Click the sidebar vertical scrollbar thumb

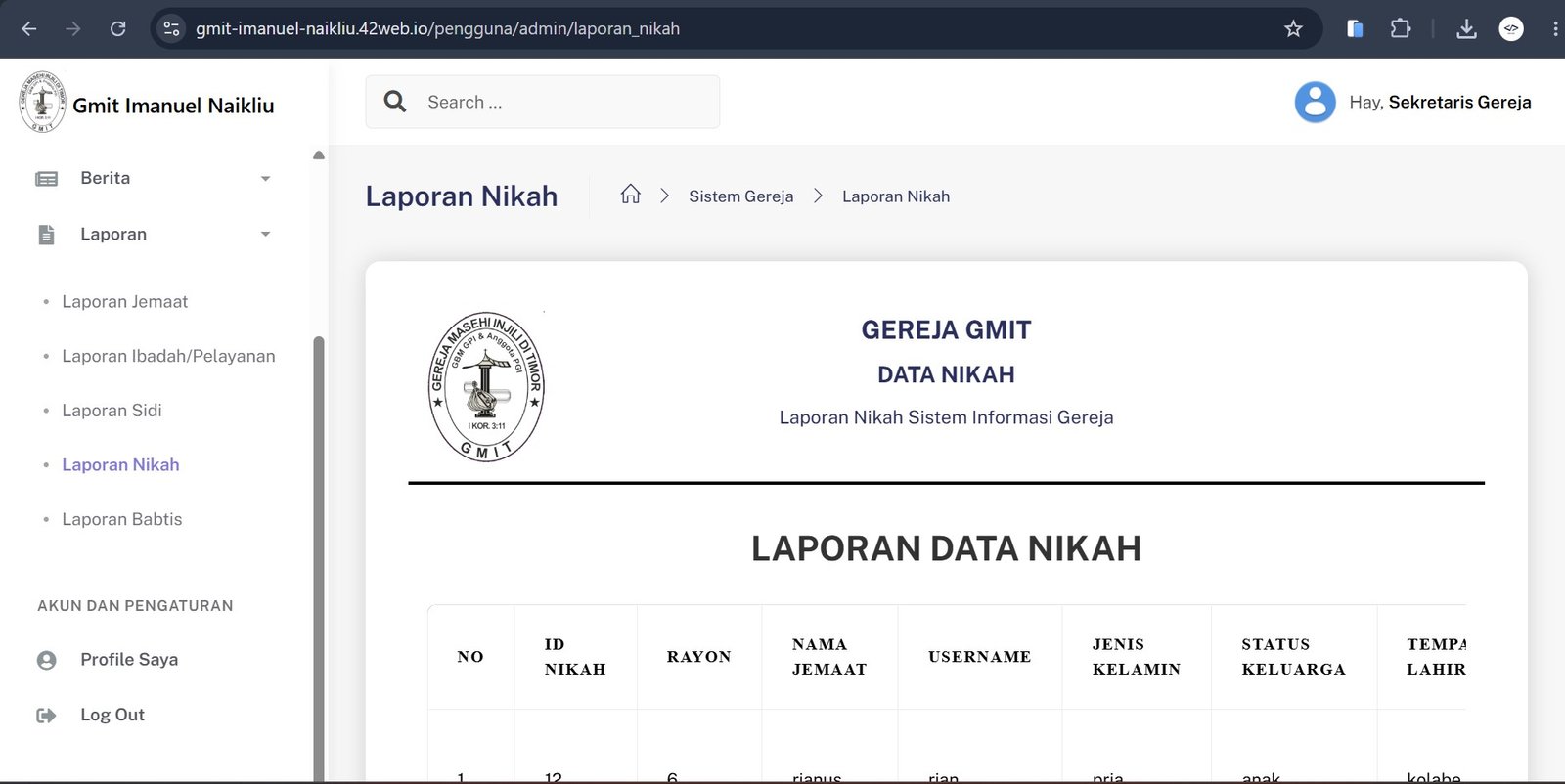pos(318,558)
